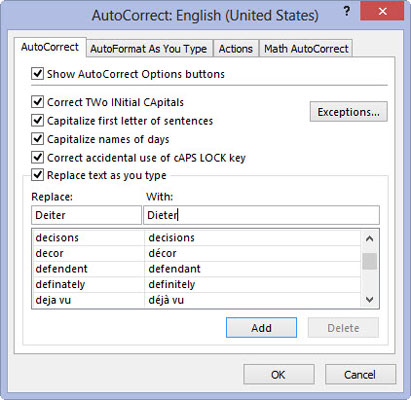Click the Replace field containing Deiter
The image size is (411, 400).
86,215
